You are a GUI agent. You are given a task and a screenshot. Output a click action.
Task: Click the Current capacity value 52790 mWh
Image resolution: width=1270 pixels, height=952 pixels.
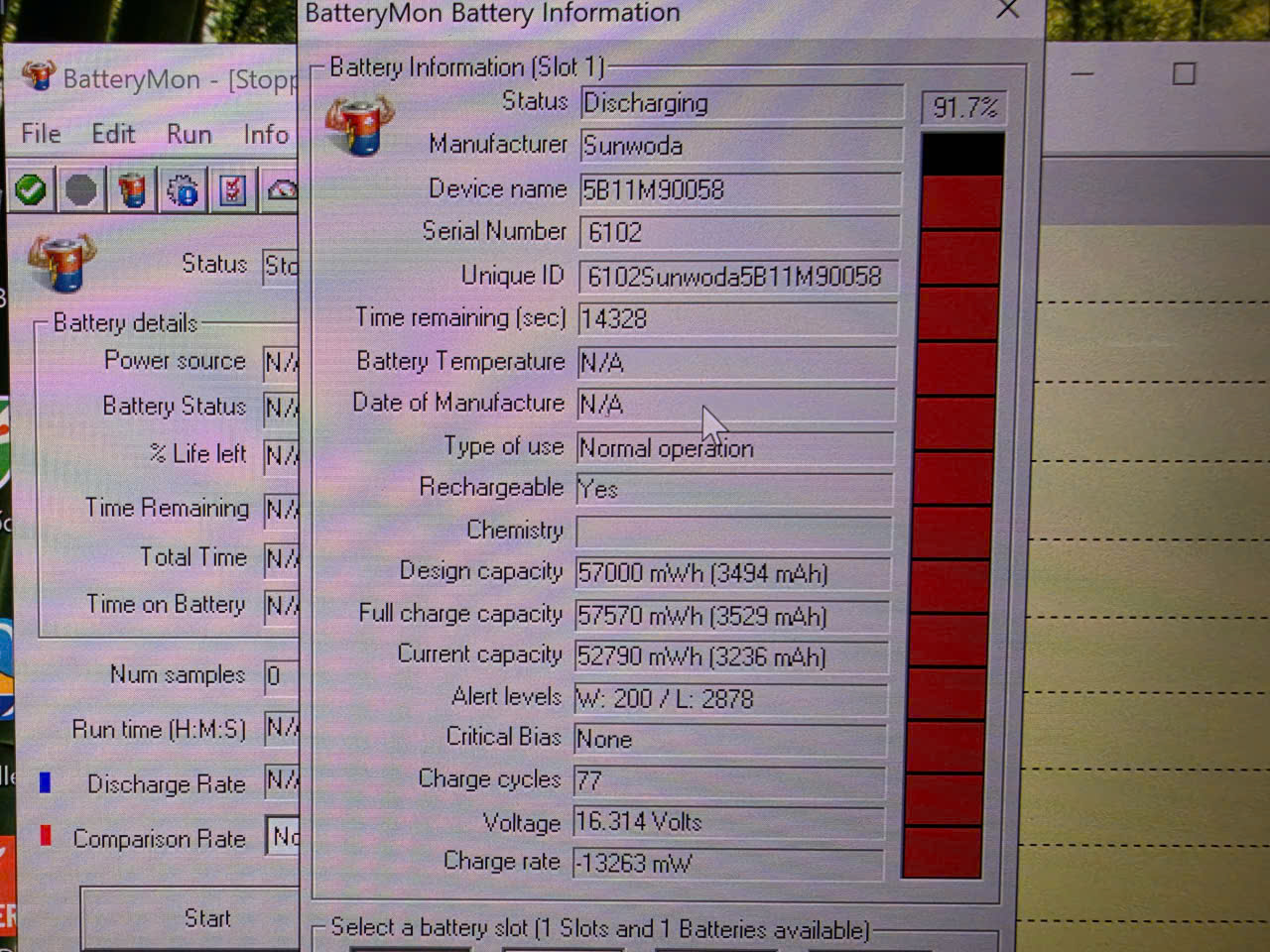[731, 656]
